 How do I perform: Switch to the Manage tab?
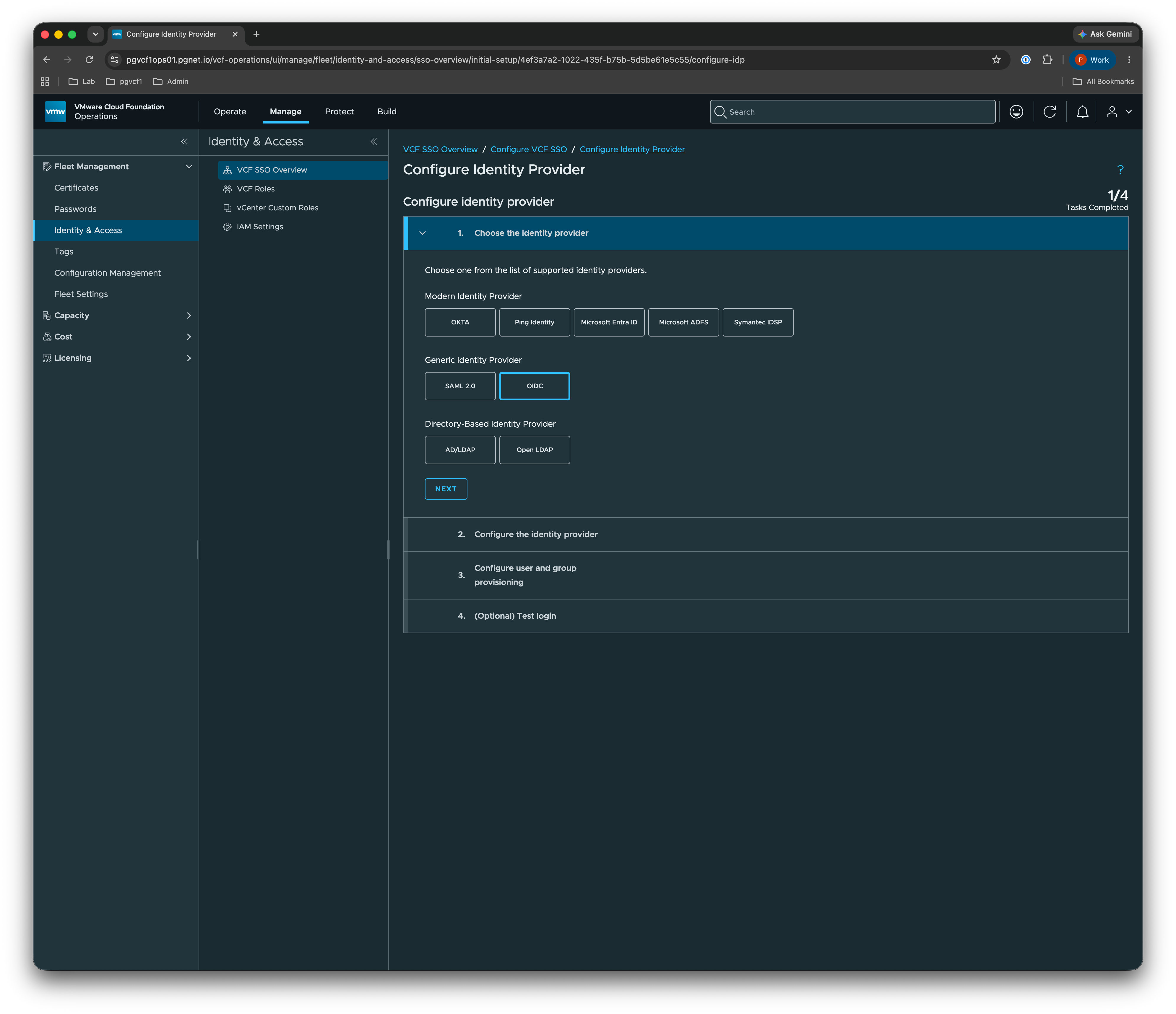[285, 112]
